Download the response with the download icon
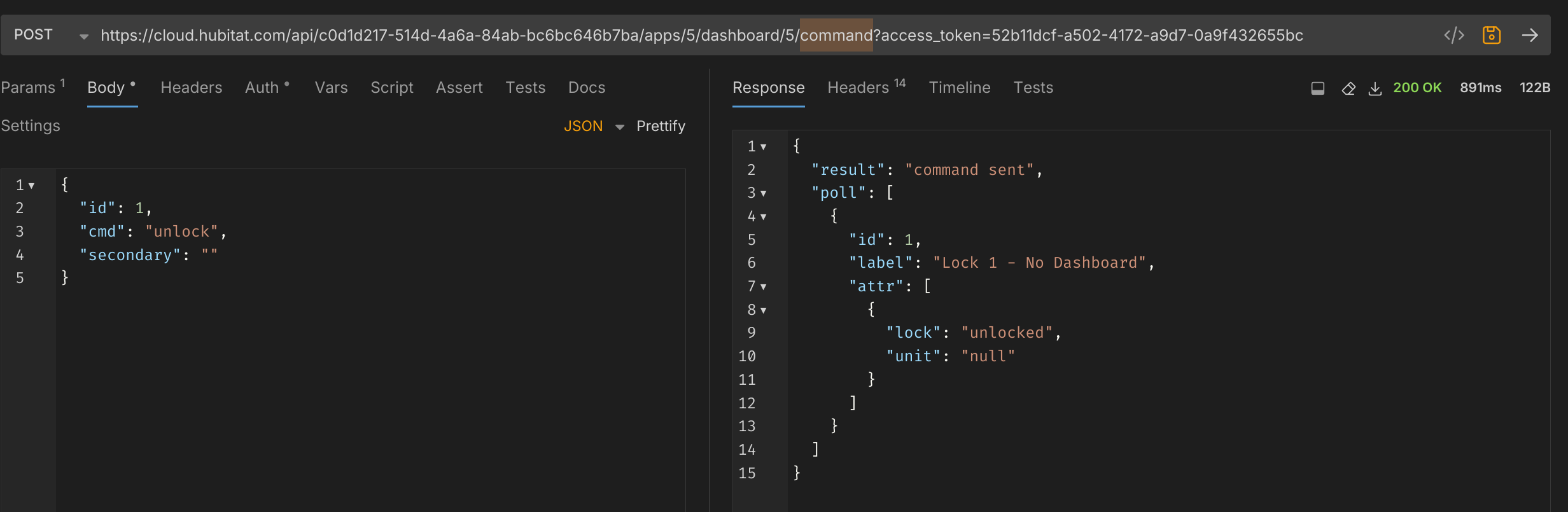 [x=1375, y=88]
